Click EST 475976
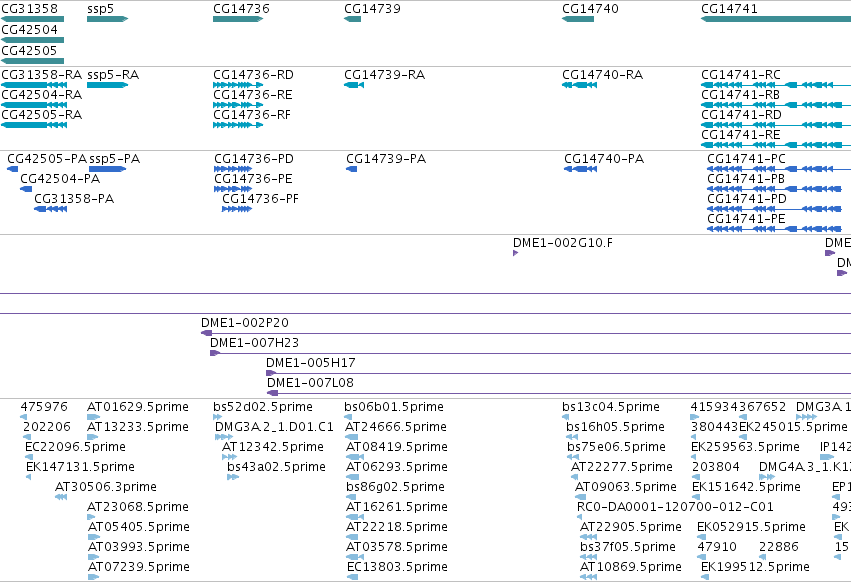 coord(23,417)
